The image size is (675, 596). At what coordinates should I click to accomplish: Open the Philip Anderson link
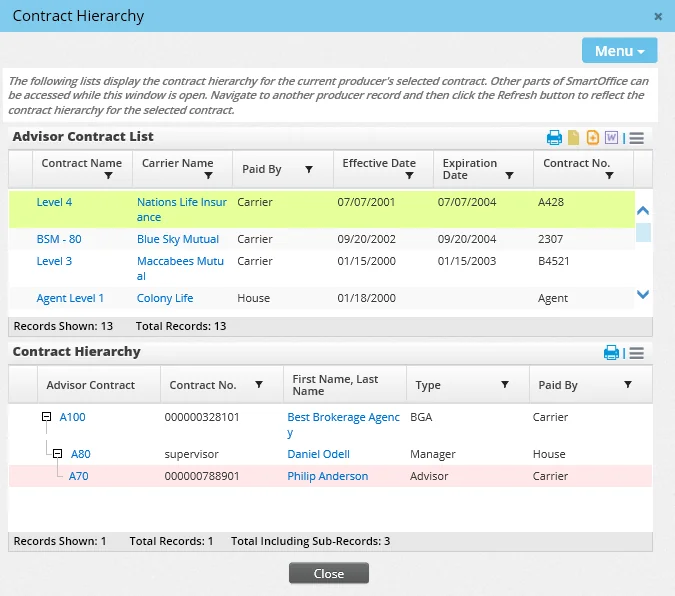[x=328, y=476]
